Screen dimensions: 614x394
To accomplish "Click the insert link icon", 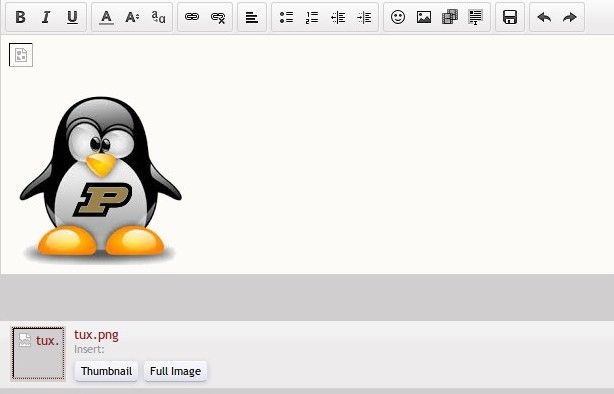I will tap(192, 17).
